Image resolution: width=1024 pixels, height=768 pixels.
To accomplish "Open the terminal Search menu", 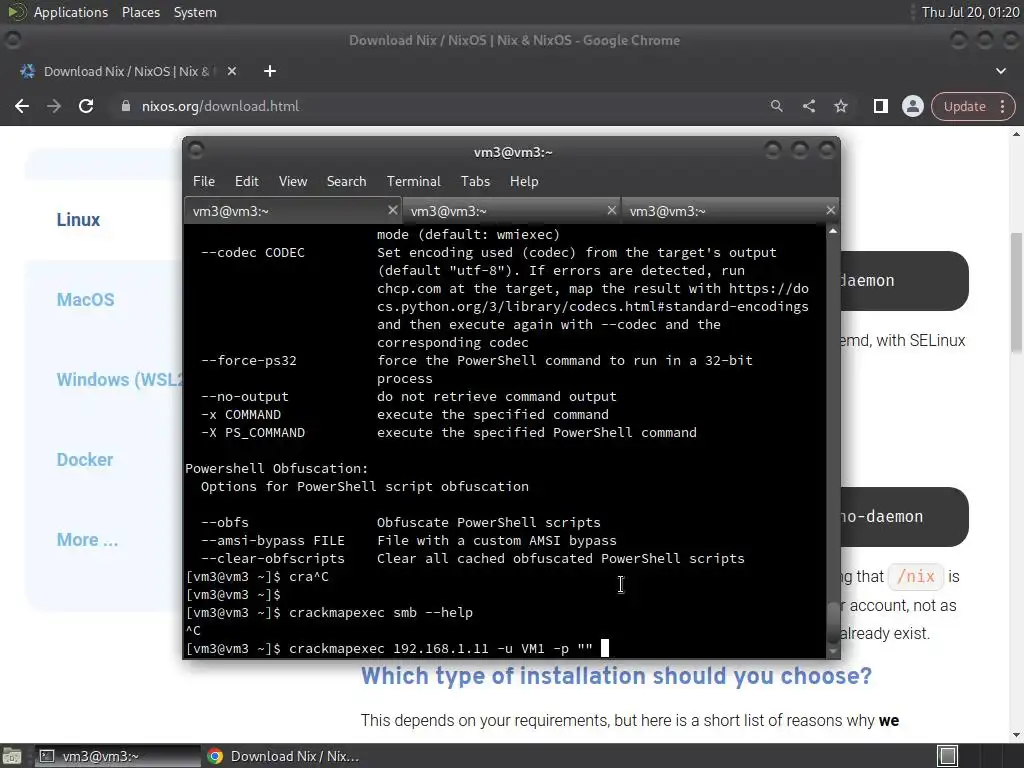I will 346,182.
